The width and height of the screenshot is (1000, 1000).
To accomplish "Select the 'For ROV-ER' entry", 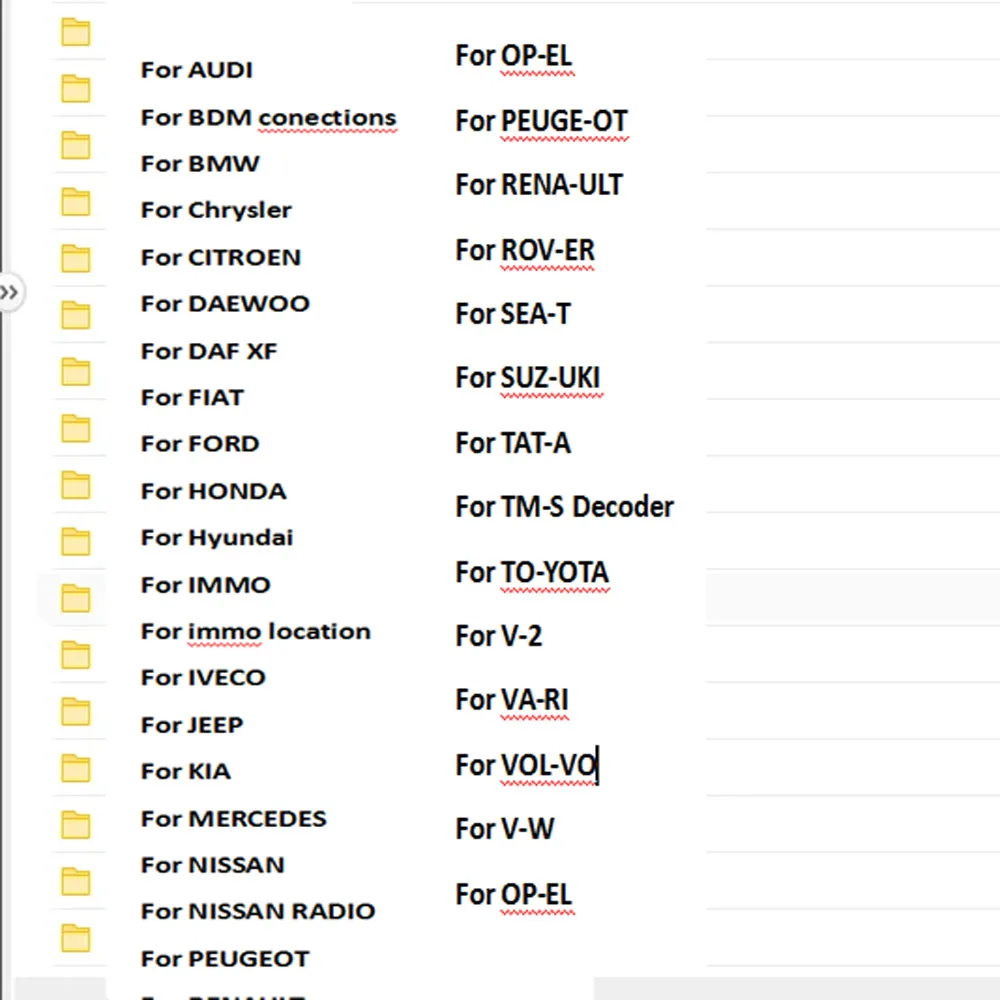I will [526, 251].
